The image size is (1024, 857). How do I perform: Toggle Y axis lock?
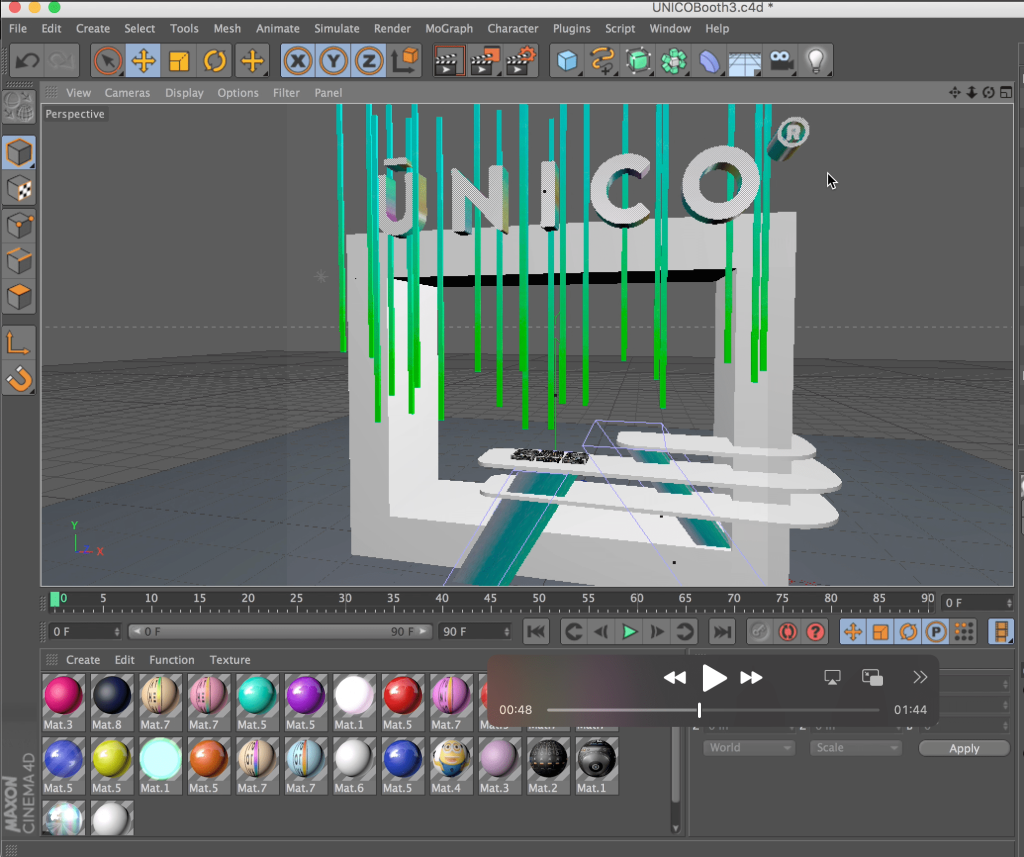click(333, 61)
